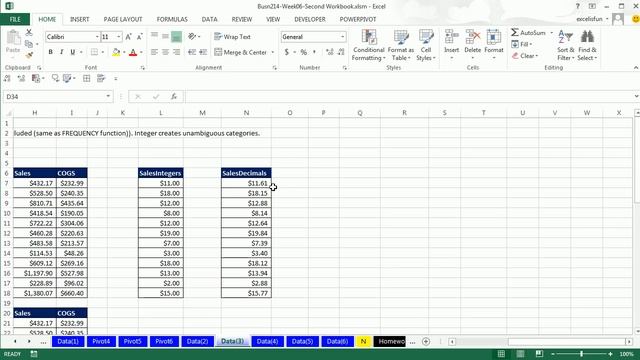This screenshot has height=360, width=640.
Task: Open the Data(4) sheet tab
Action: 267,341
